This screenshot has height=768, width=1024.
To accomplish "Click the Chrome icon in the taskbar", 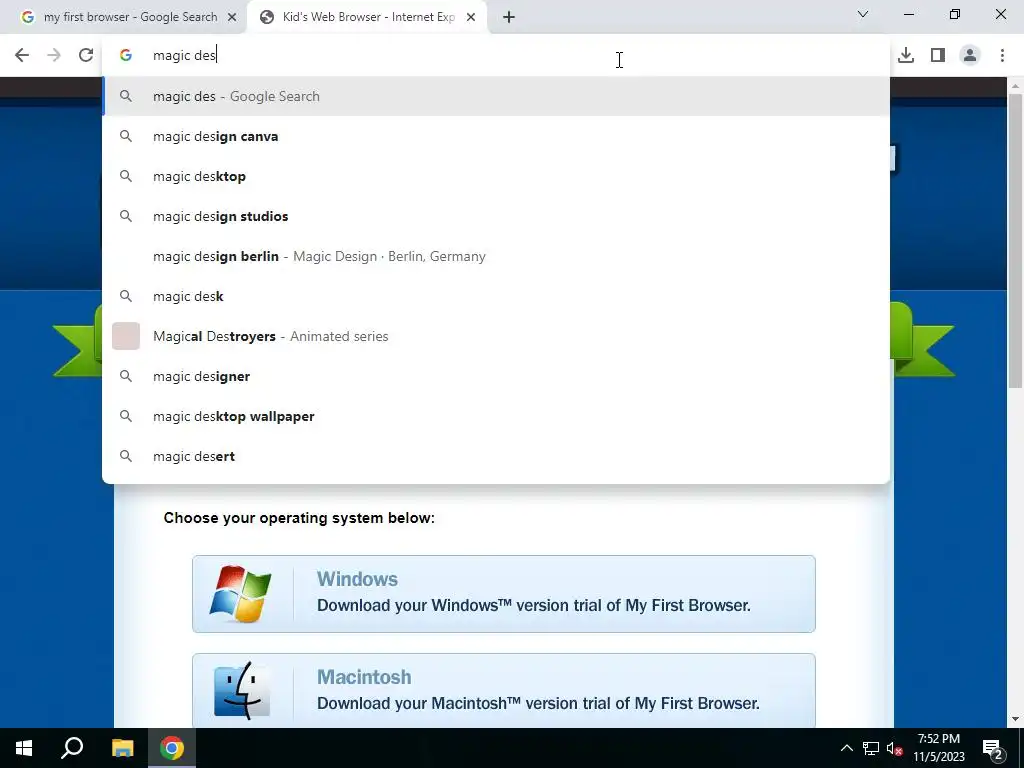I will click(x=172, y=748).
